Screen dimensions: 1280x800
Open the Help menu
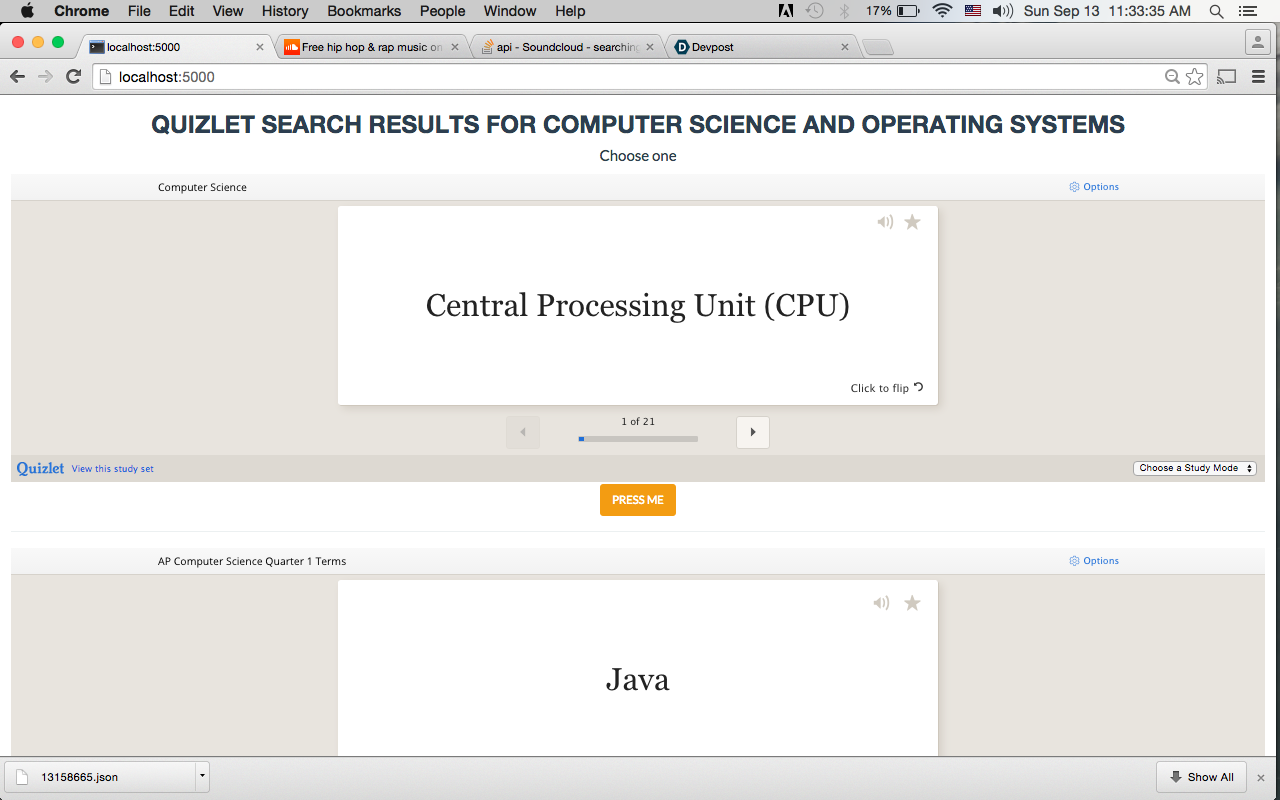[570, 11]
